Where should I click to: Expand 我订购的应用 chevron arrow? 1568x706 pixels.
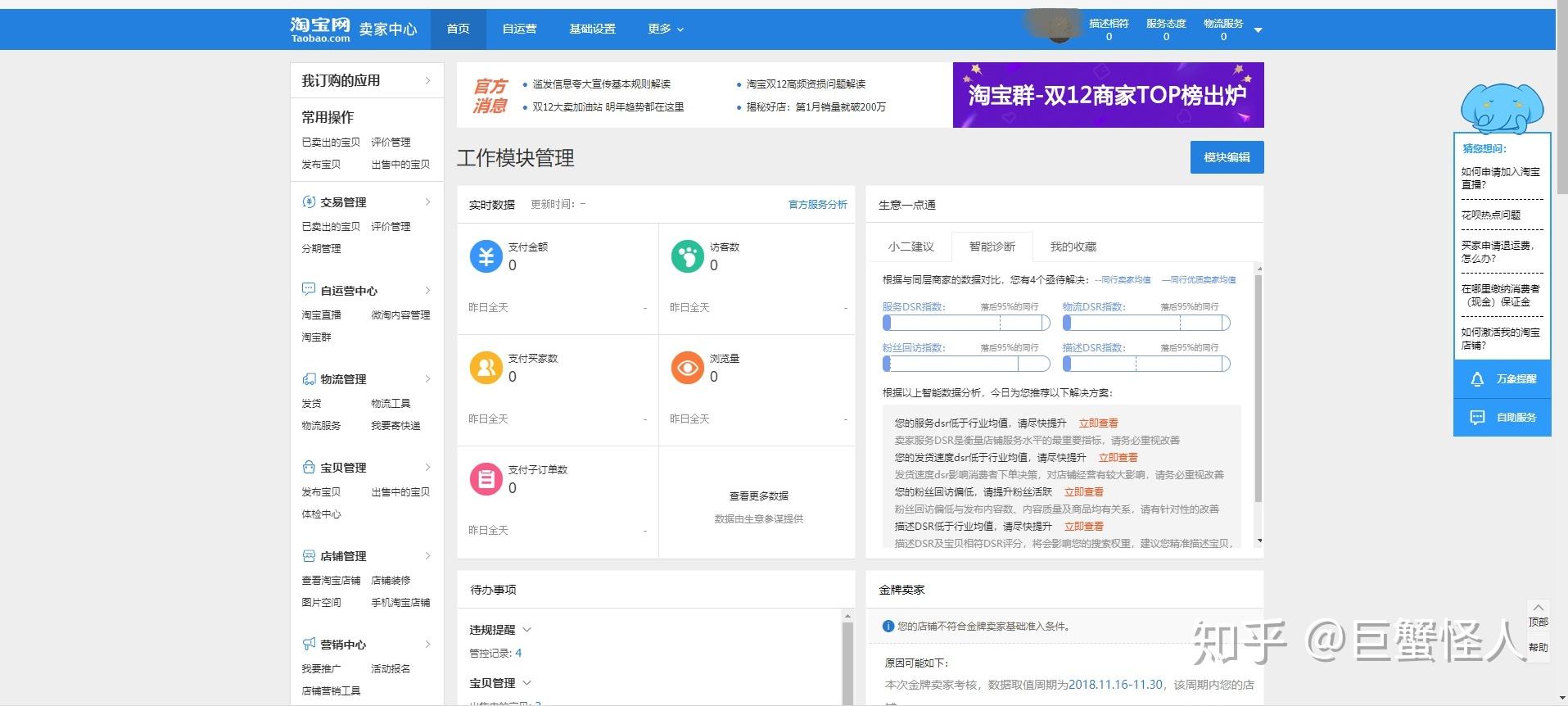click(x=427, y=80)
